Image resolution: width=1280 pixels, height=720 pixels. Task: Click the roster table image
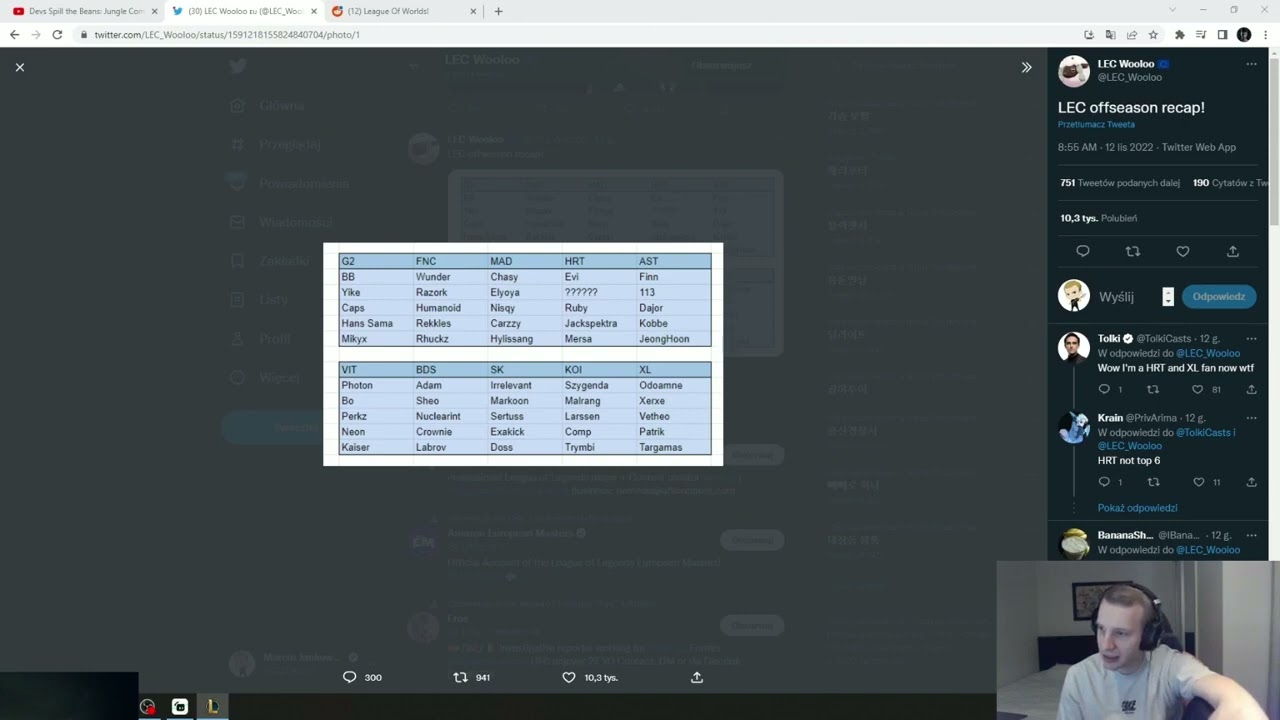point(523,354)
